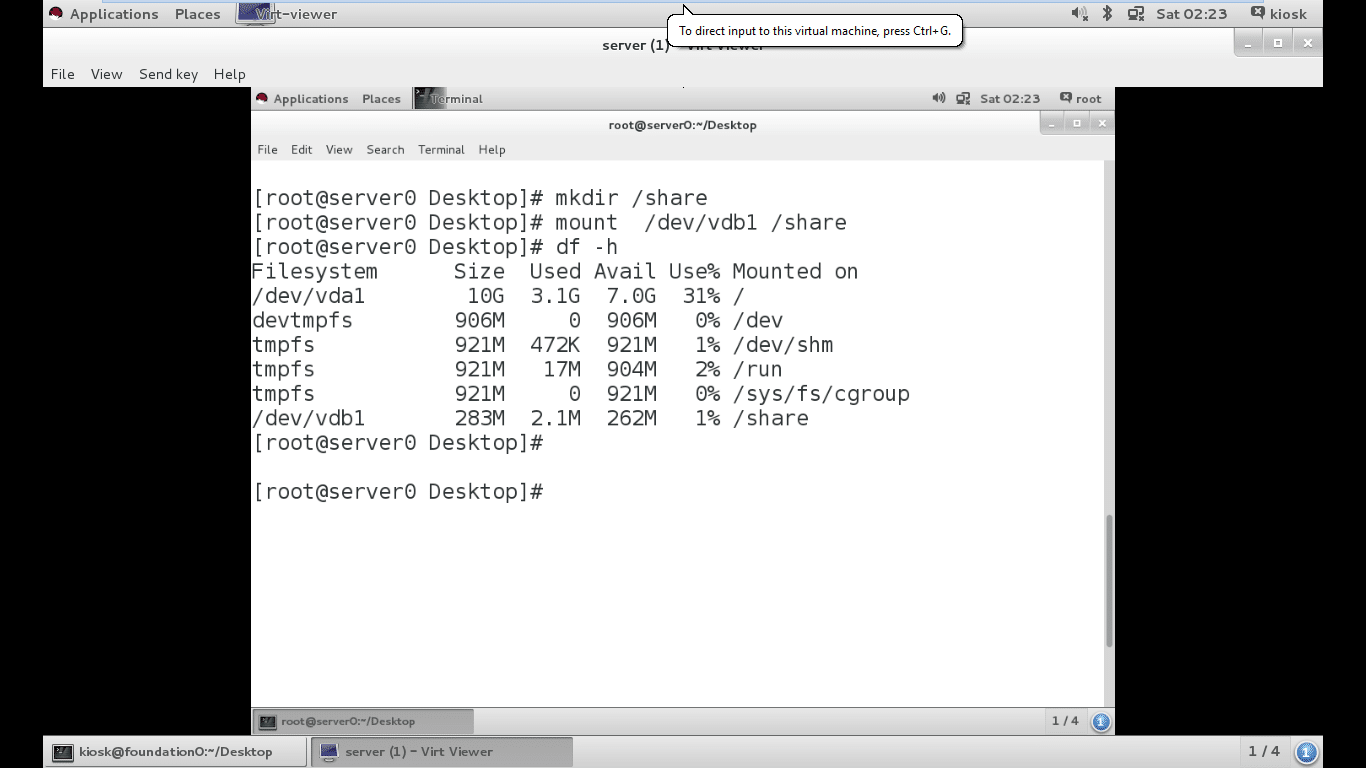The height and width of the screenshot is (768, 1366).
Task: Click the guest notification info icon
Action: tap(1101, 721)
